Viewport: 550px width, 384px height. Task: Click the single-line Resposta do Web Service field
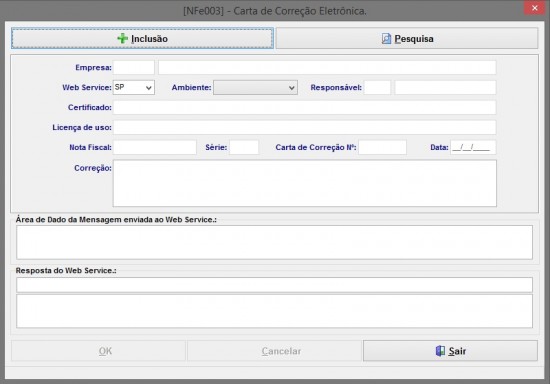(274, 285)
